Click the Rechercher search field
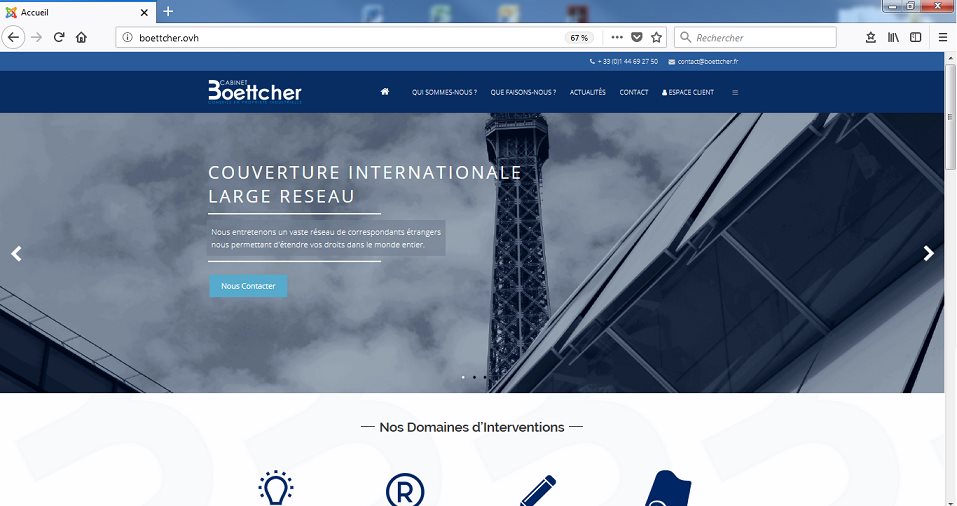This screenshot has width=957, height=506. [x=756, y=37]
